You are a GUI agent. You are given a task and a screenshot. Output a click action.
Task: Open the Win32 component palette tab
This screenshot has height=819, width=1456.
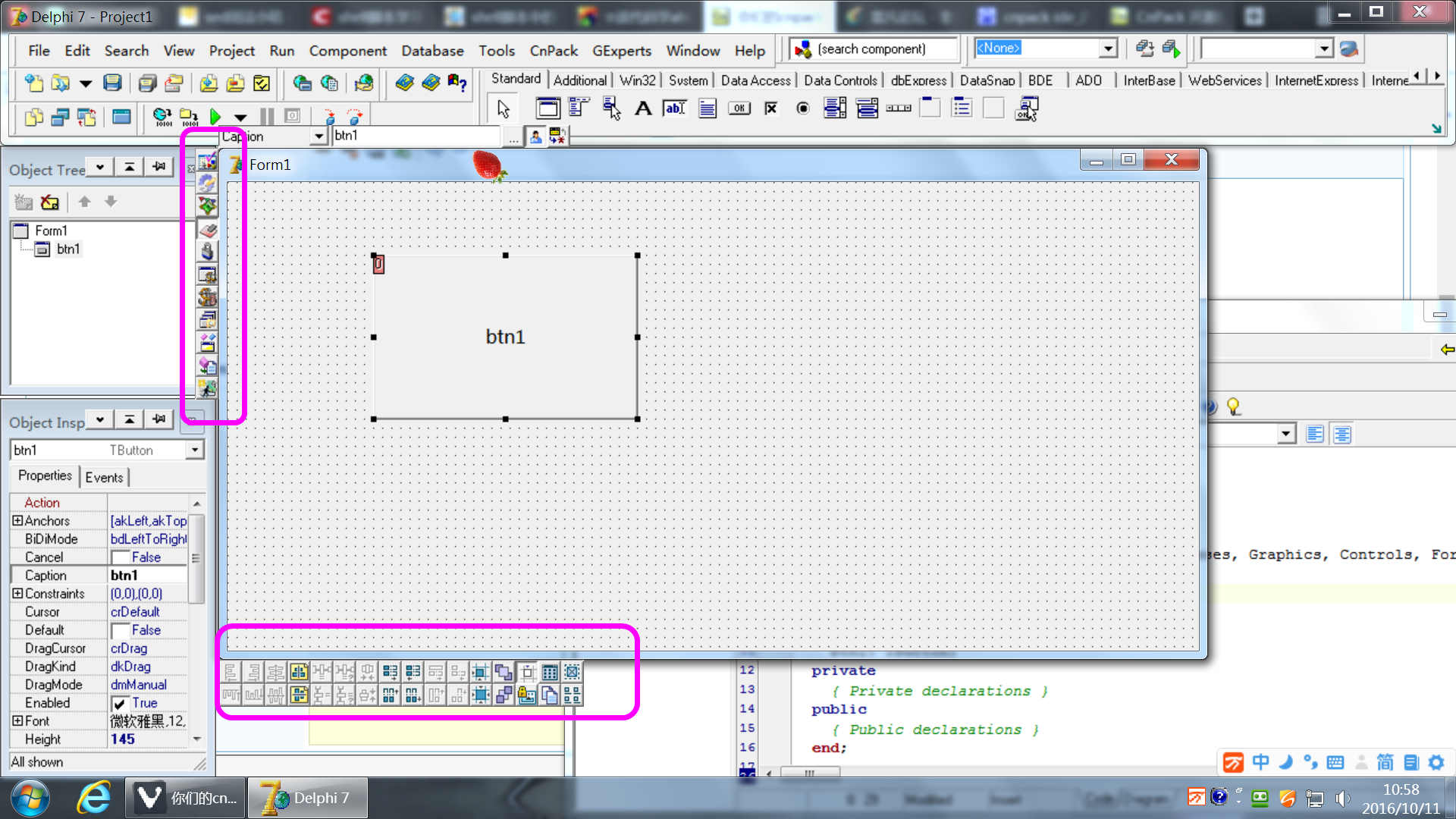point(637,80)
